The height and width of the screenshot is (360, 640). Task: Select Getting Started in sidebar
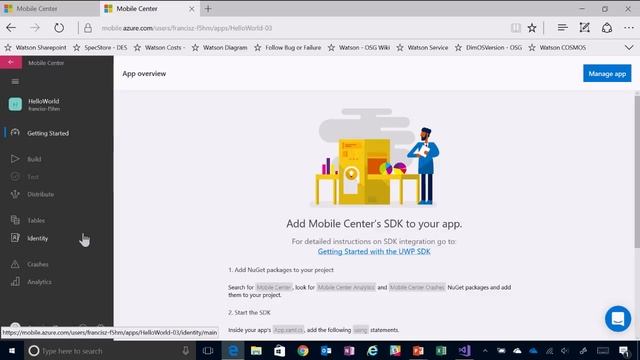pos(48,133)
